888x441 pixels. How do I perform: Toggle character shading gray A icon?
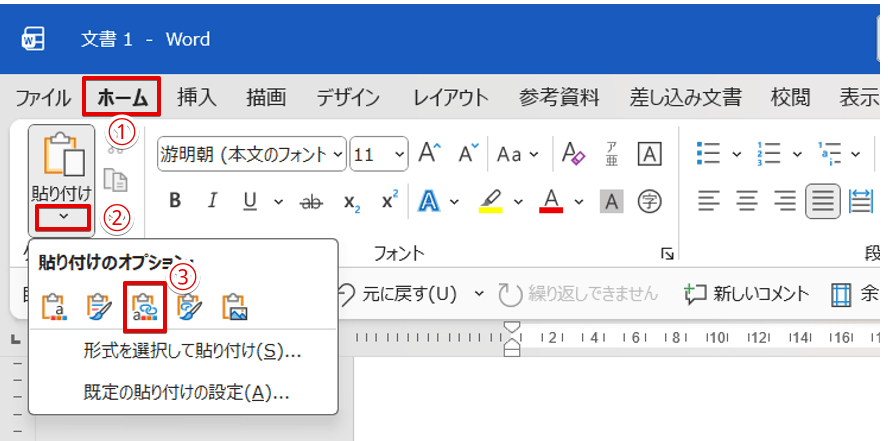point(612,201)
